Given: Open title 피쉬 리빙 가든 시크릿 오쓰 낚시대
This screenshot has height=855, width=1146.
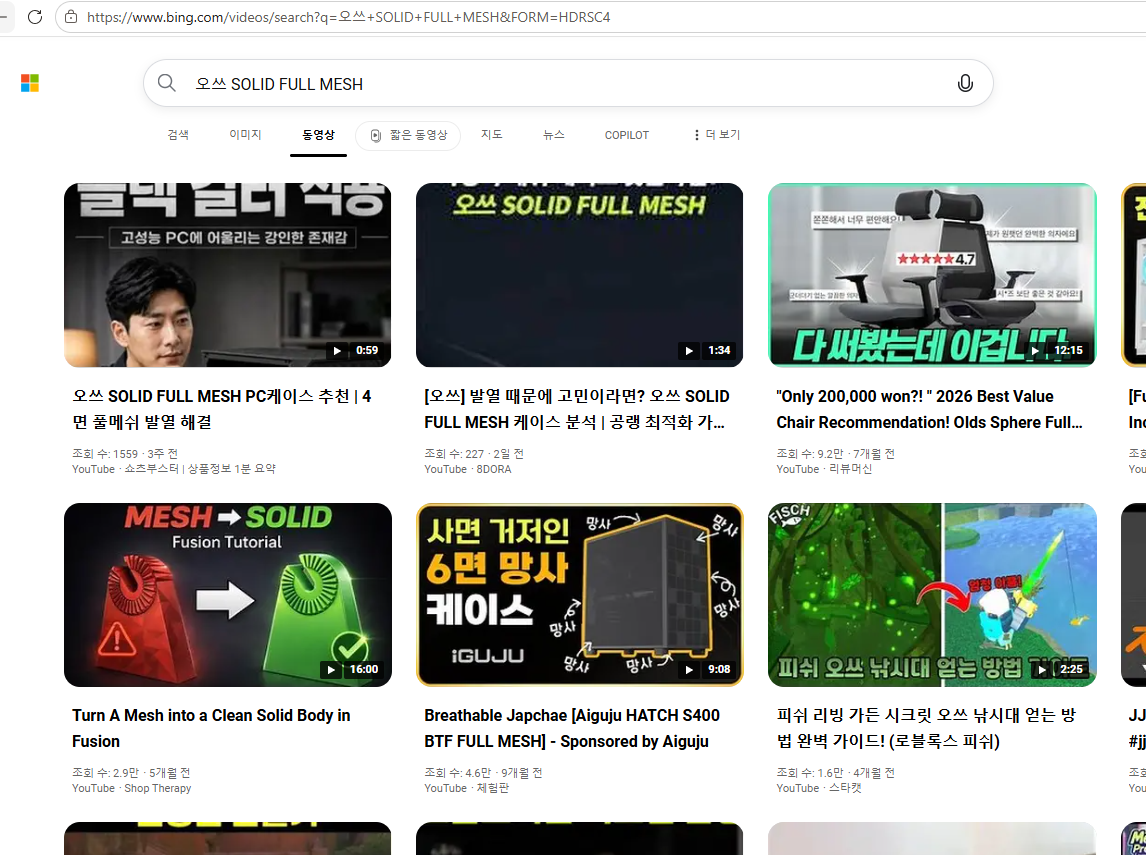Looking at the screenshot, I should 926,728.
